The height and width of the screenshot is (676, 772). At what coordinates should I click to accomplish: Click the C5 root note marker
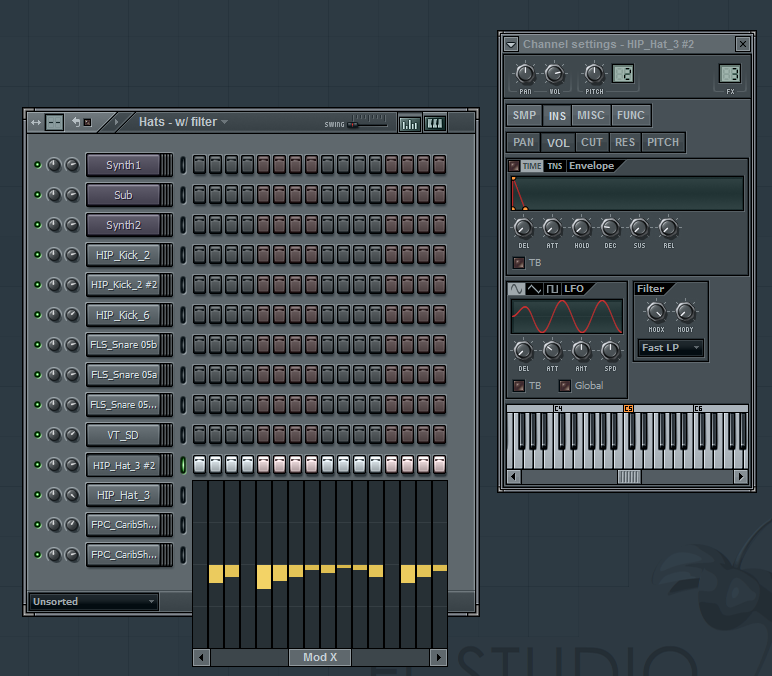[628, 408]
